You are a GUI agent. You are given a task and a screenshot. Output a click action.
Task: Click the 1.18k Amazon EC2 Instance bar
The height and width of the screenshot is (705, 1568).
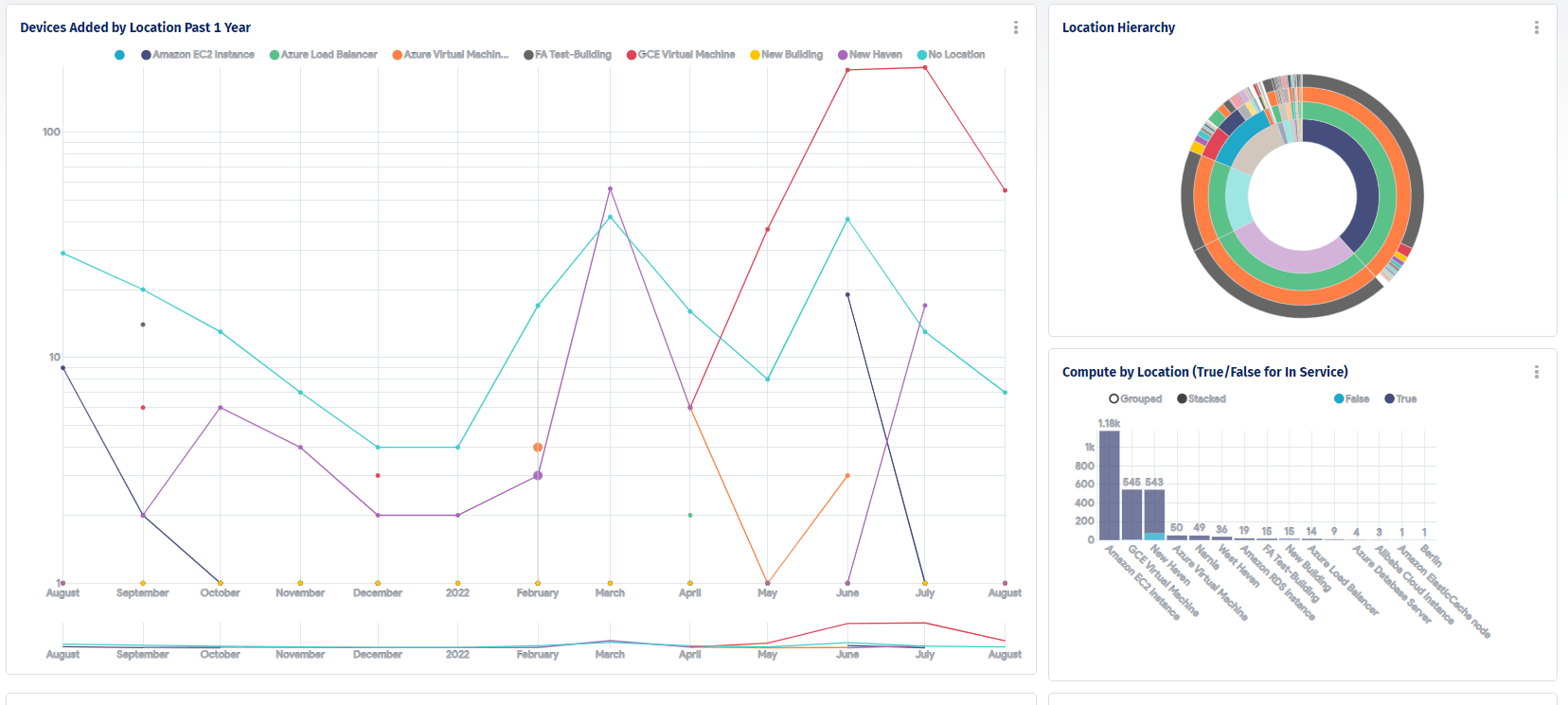pos(1109,485)
